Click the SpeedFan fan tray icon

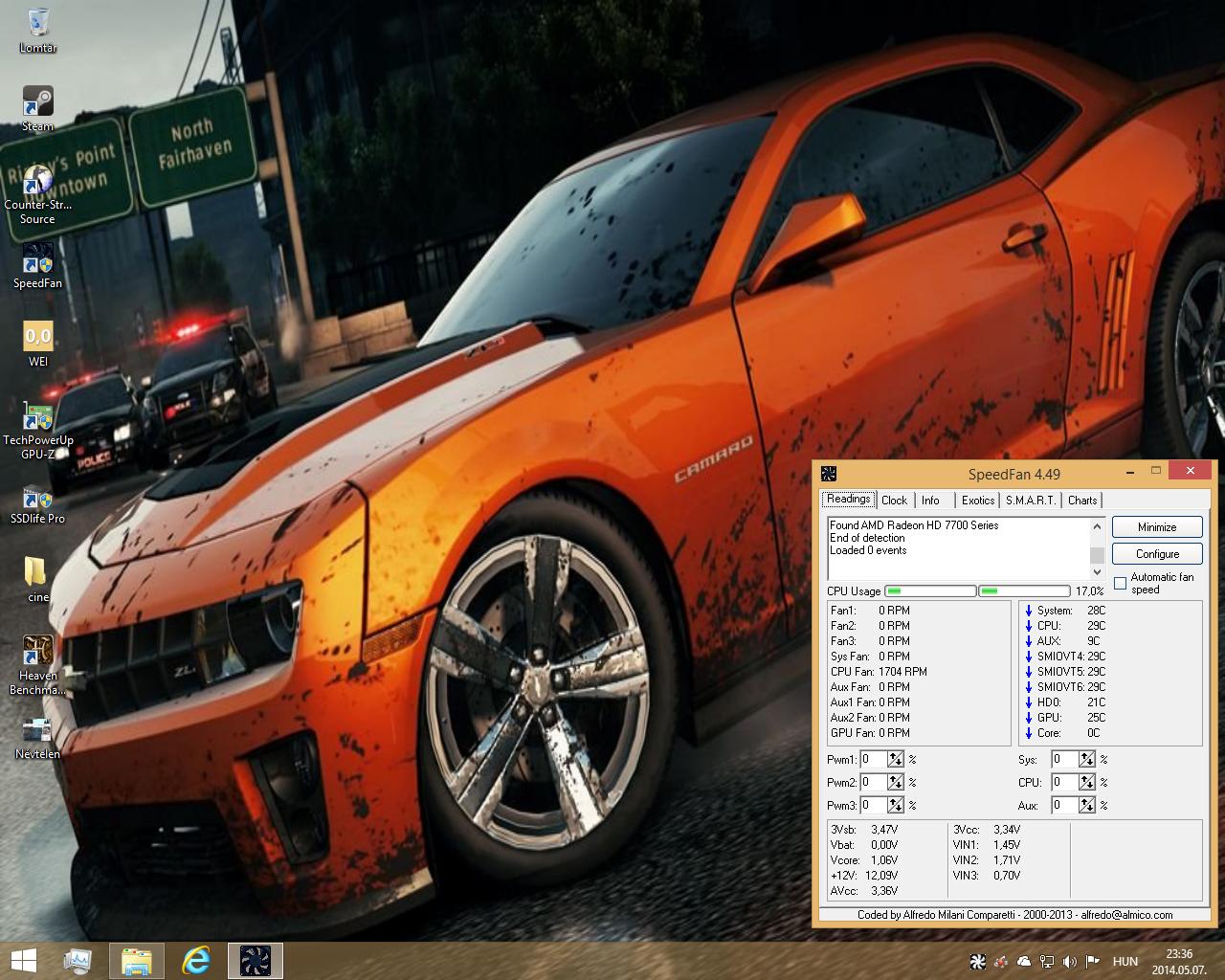pyautogui.click(x=978, y=962)
